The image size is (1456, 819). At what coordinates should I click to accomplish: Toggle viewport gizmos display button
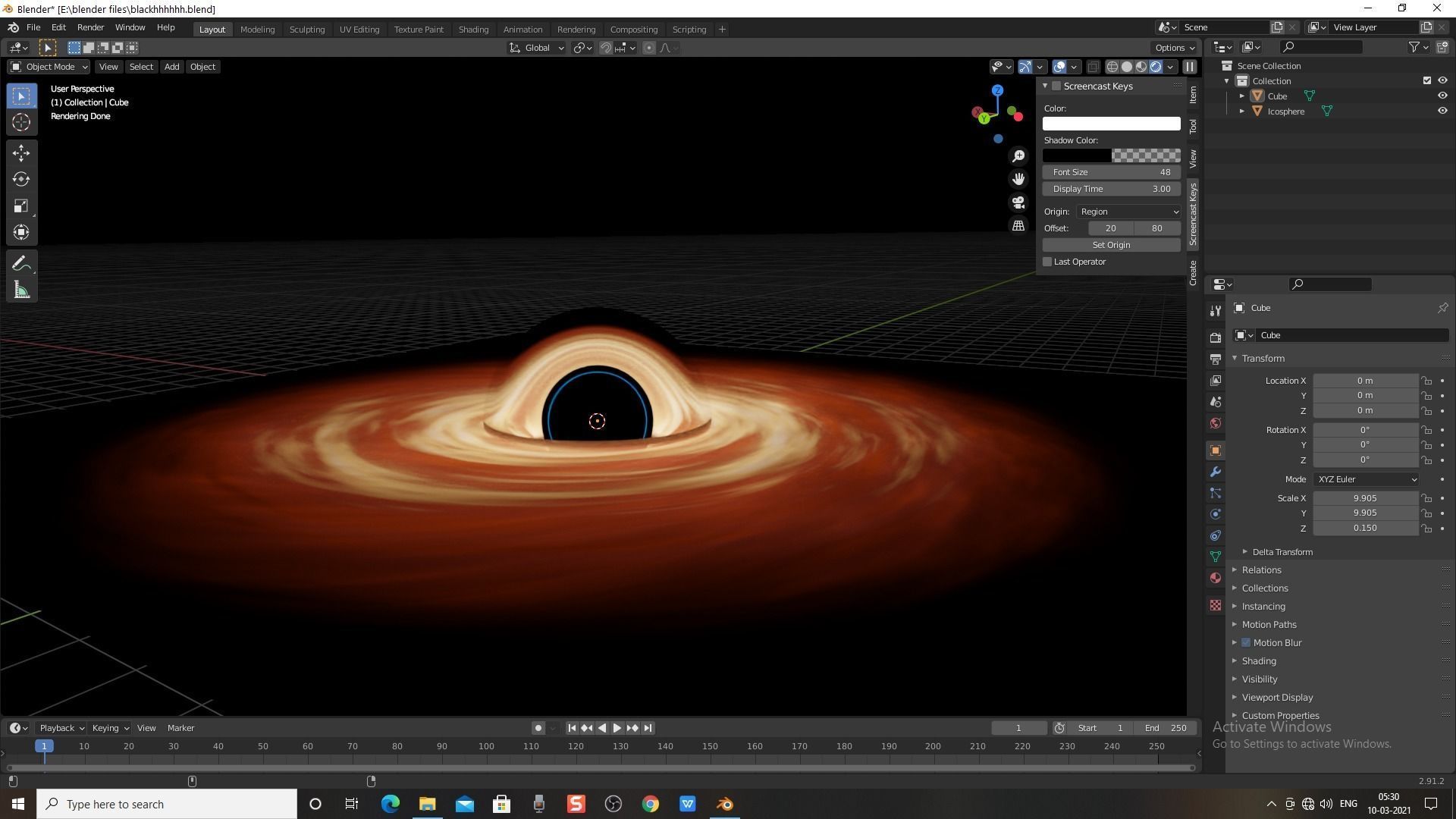pyautogui.click(x=1025, y=67)
